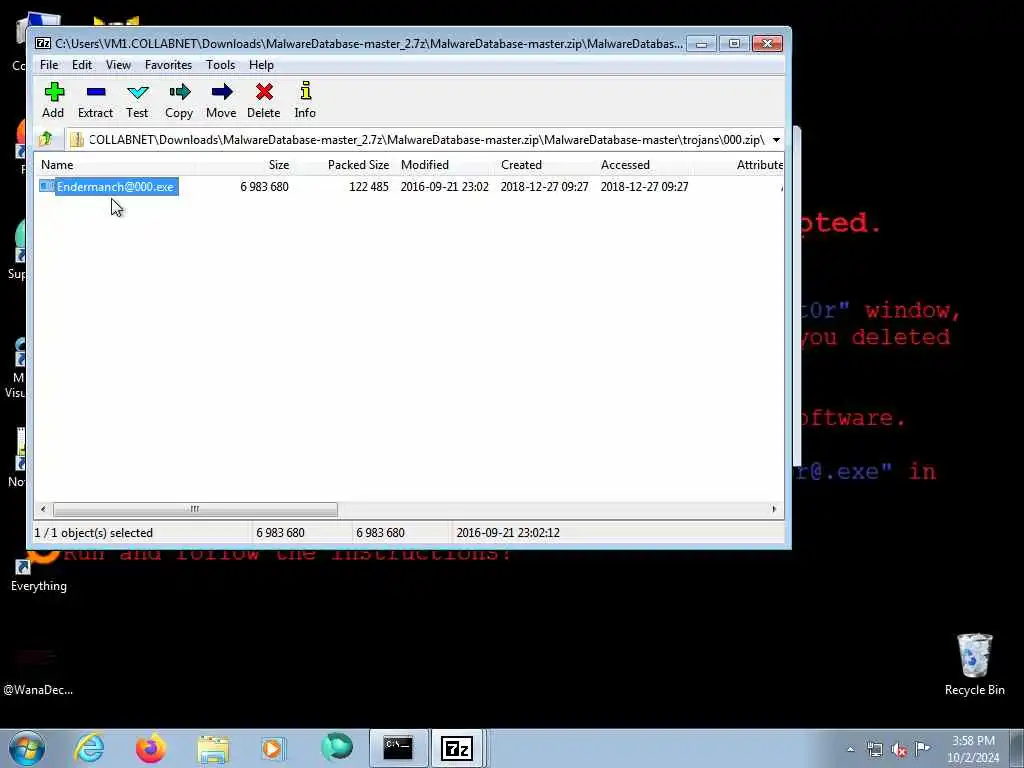Open the Windows Start button

coord(27,748)
